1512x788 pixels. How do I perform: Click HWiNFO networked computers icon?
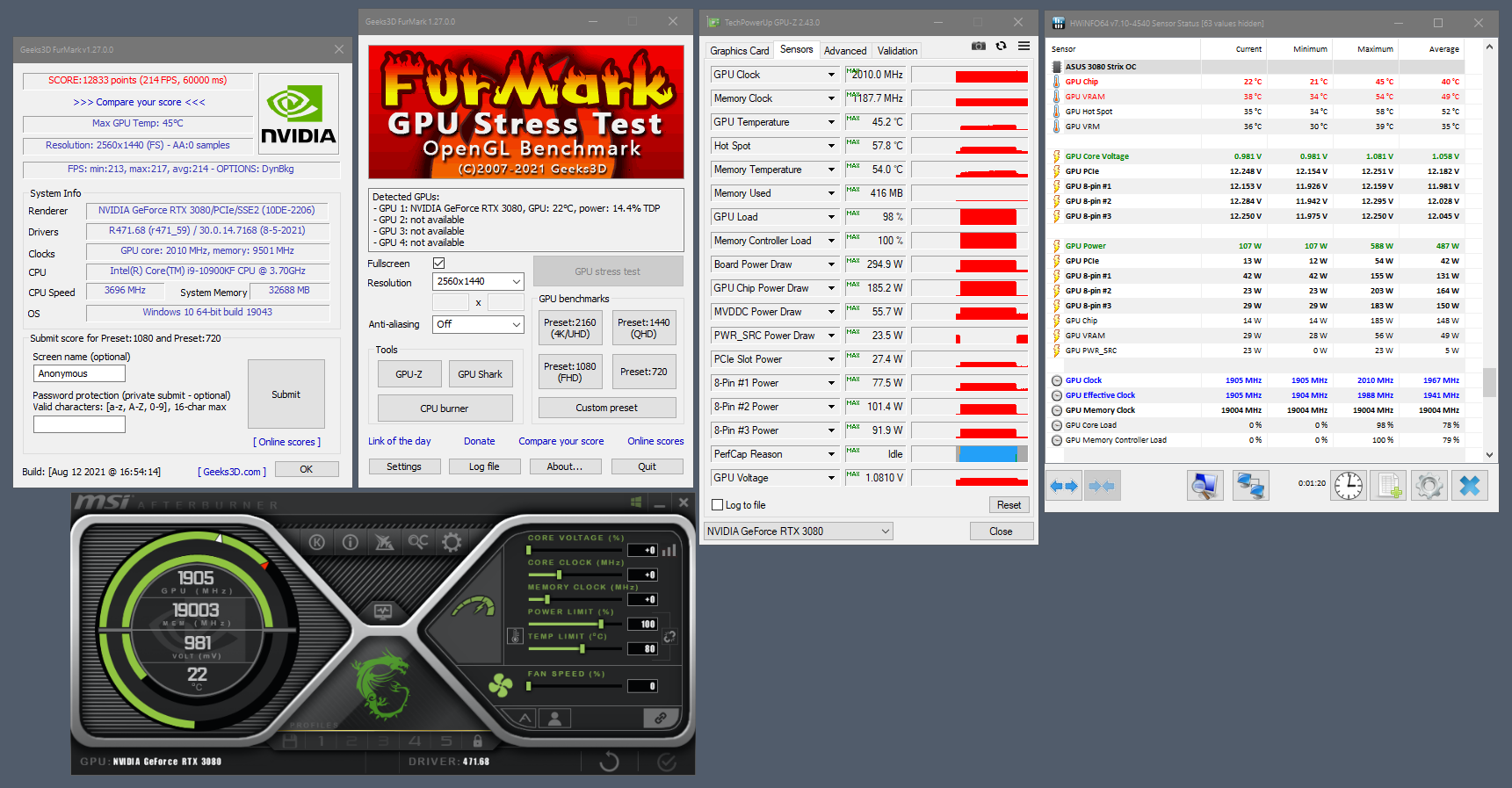tap(1250, 486)
